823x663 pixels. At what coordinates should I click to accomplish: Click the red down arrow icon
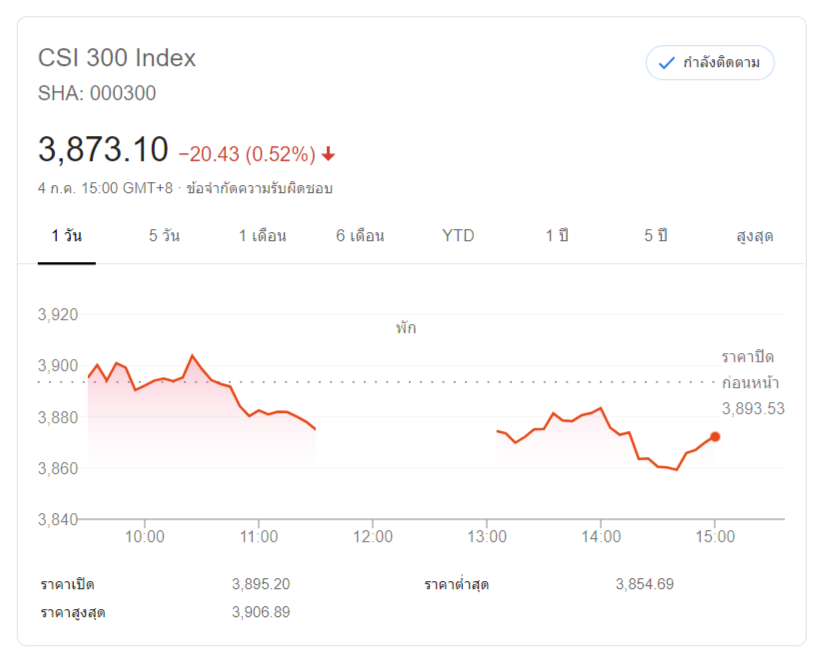328,155
